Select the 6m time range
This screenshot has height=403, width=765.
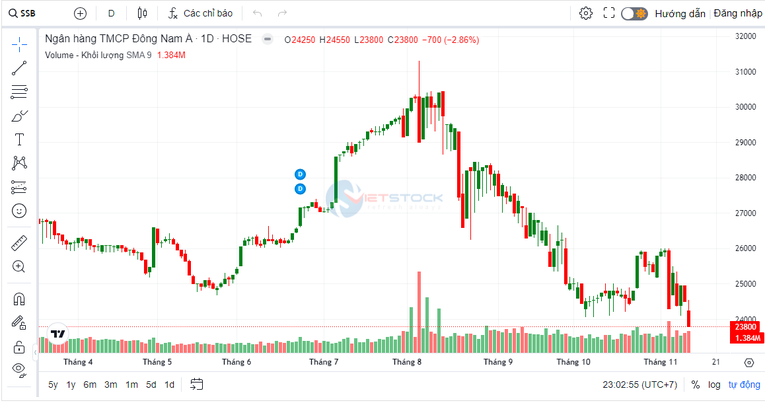pyautogui.click(x=90, y=385)
